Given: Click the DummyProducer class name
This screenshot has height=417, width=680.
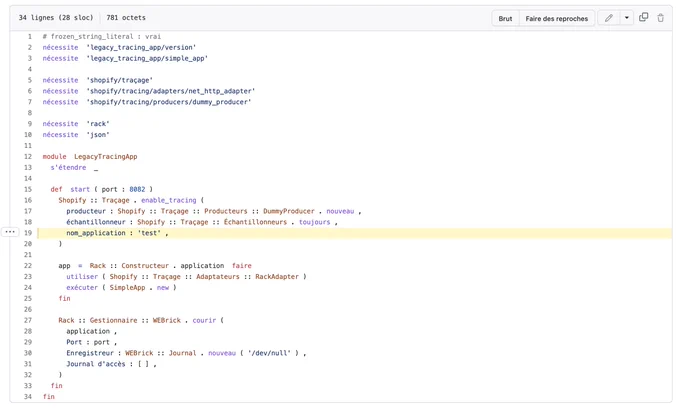Looking at the screenshot, I should tap(289, 211).
